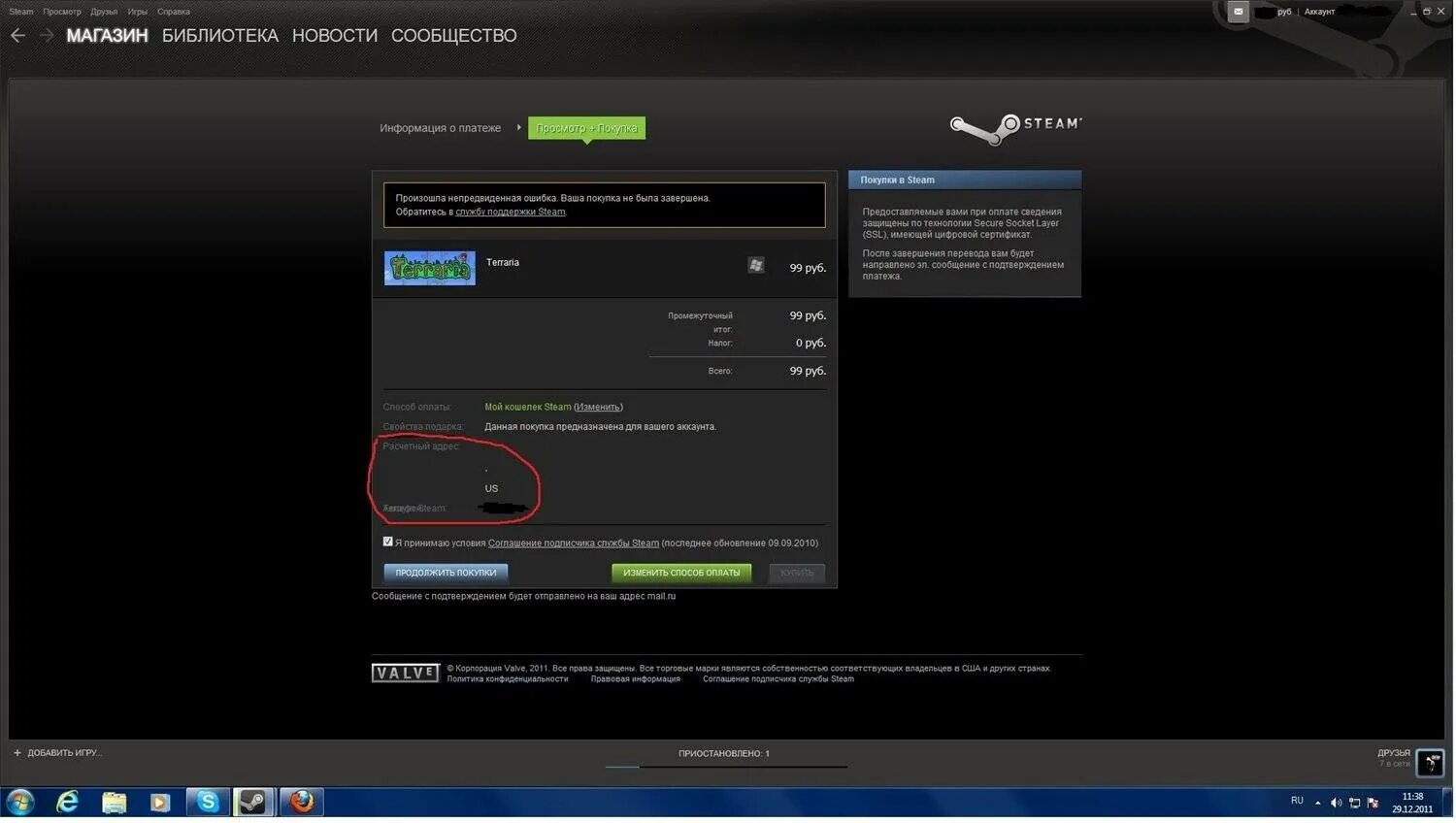Click the RU language indicator
The image size is (1456, 823).
(1297, 801)
